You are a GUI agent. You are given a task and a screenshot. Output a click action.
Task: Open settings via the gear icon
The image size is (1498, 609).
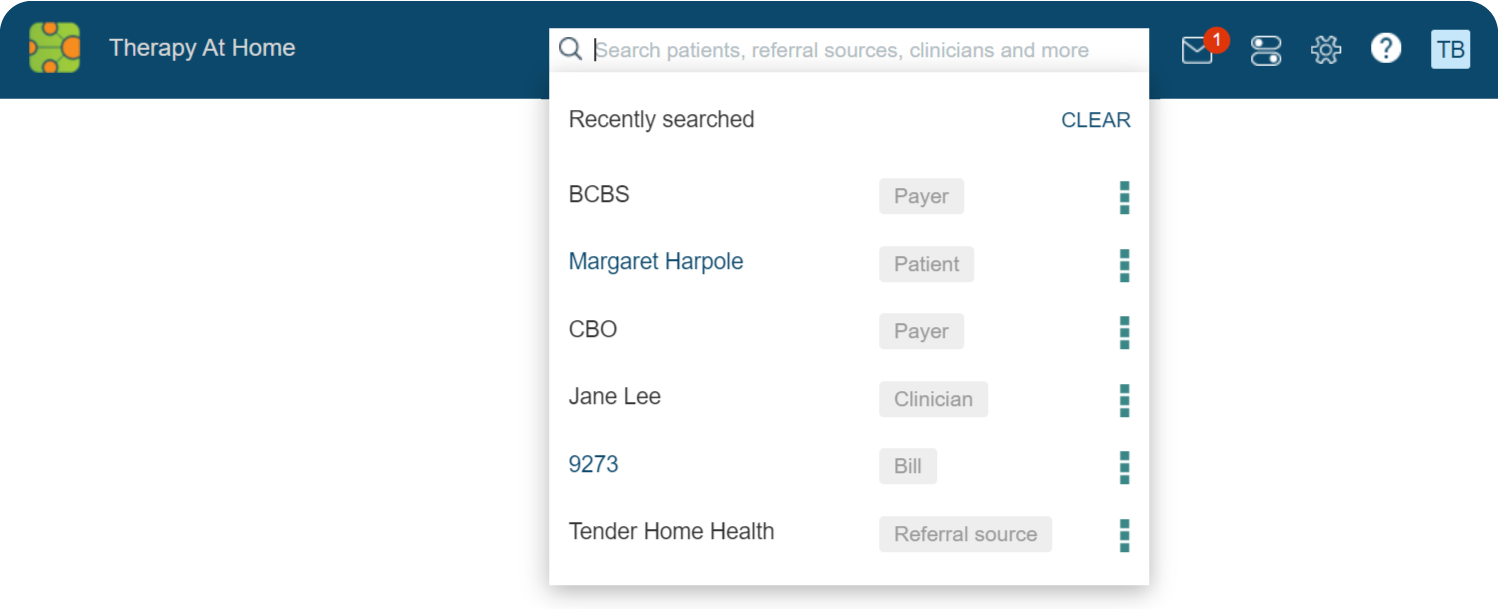tap(1325, 50)
